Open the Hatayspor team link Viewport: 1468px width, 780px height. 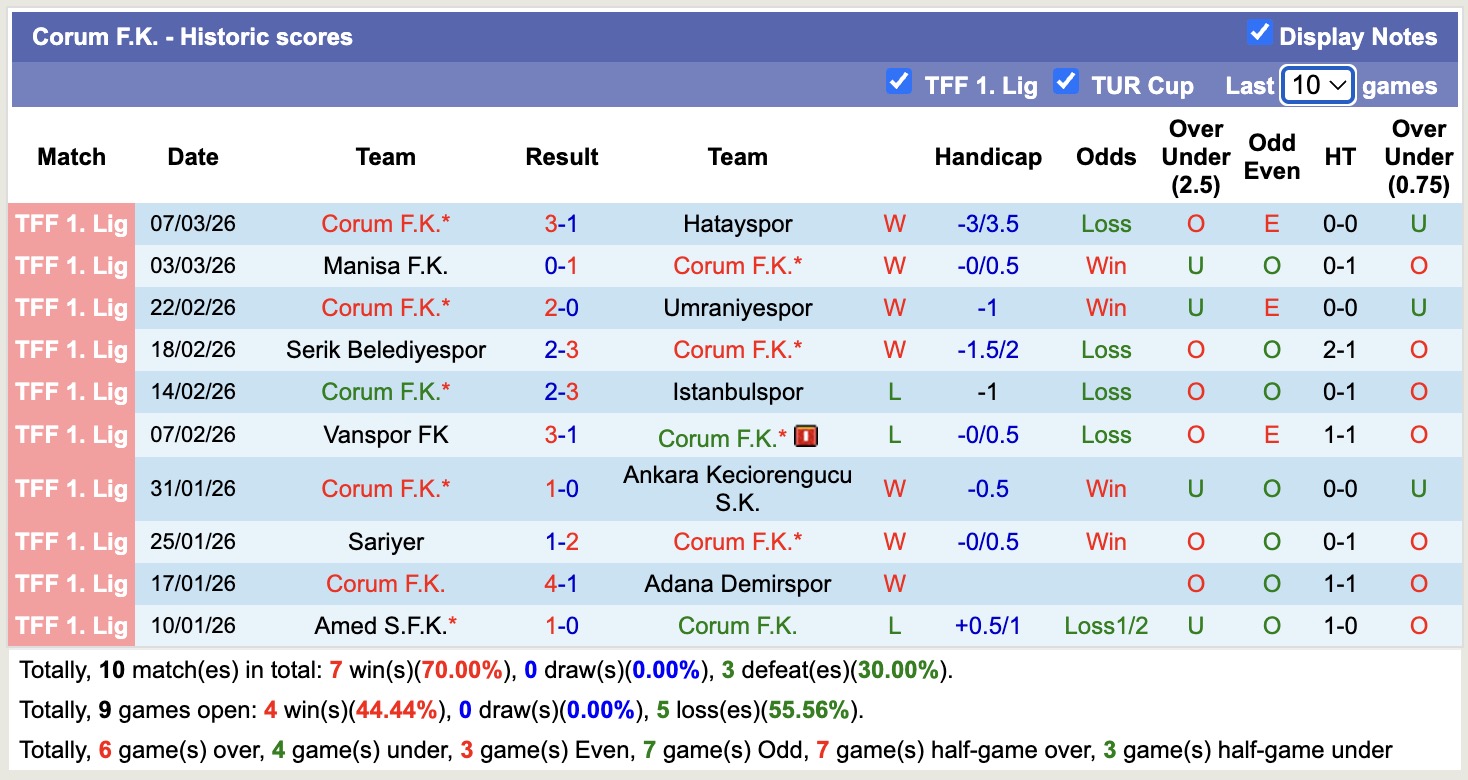point(737,224)
